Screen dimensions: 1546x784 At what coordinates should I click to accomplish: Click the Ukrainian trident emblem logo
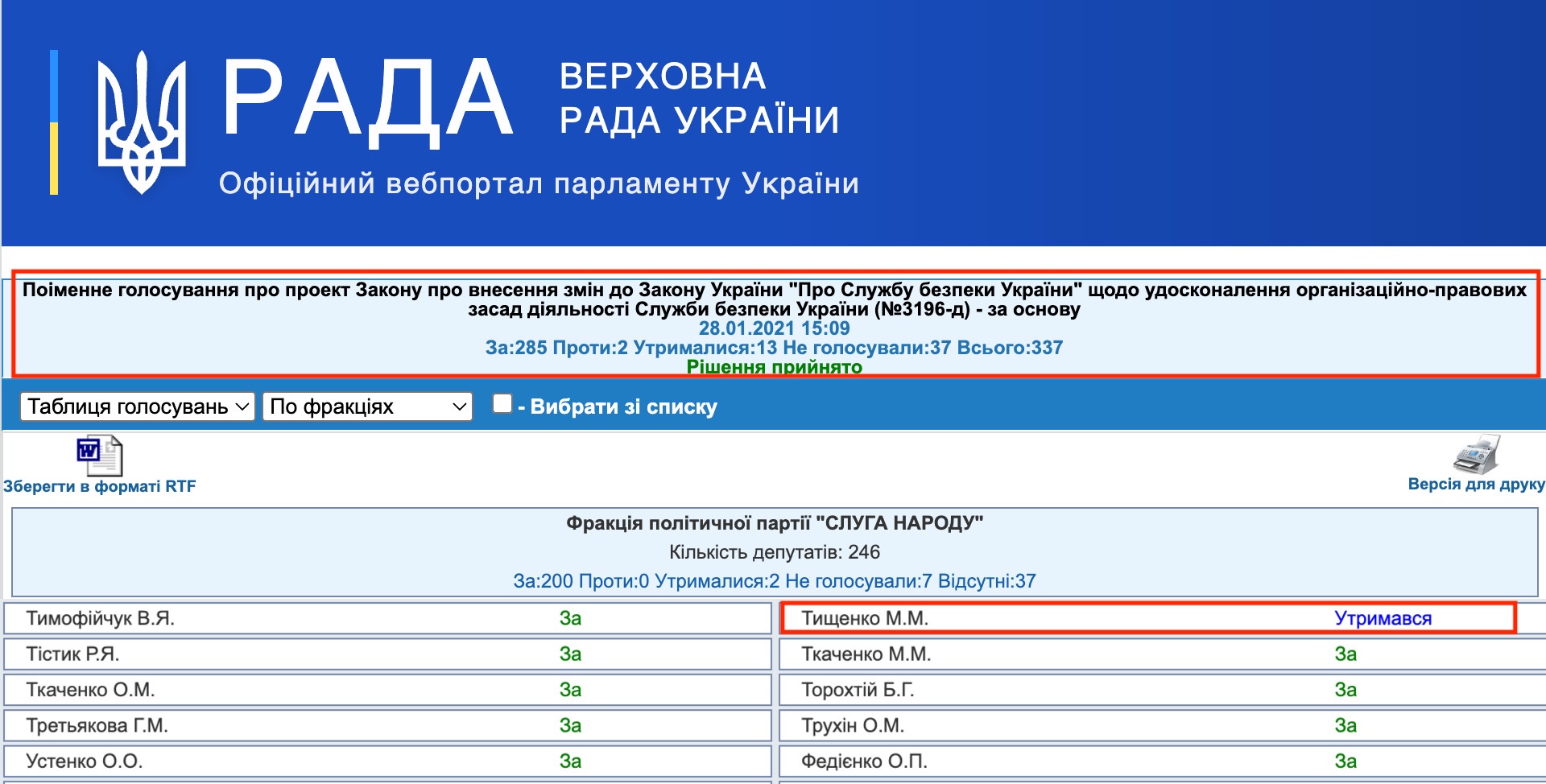tap(142, 122)
